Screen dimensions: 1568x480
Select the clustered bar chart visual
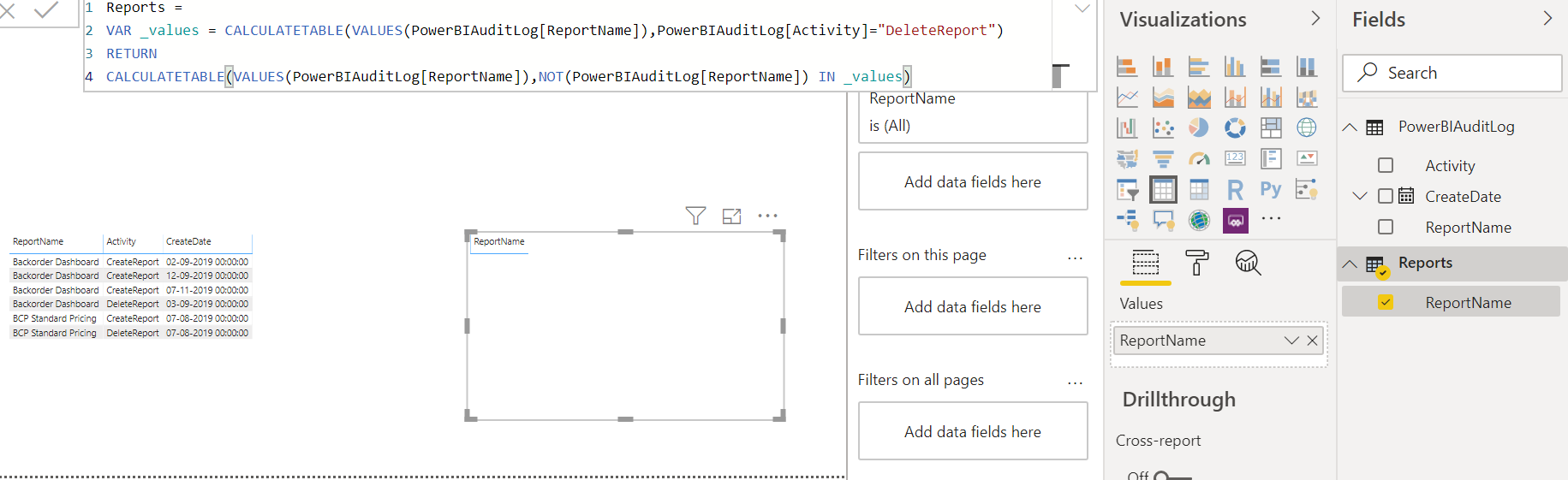point(1199,66)
